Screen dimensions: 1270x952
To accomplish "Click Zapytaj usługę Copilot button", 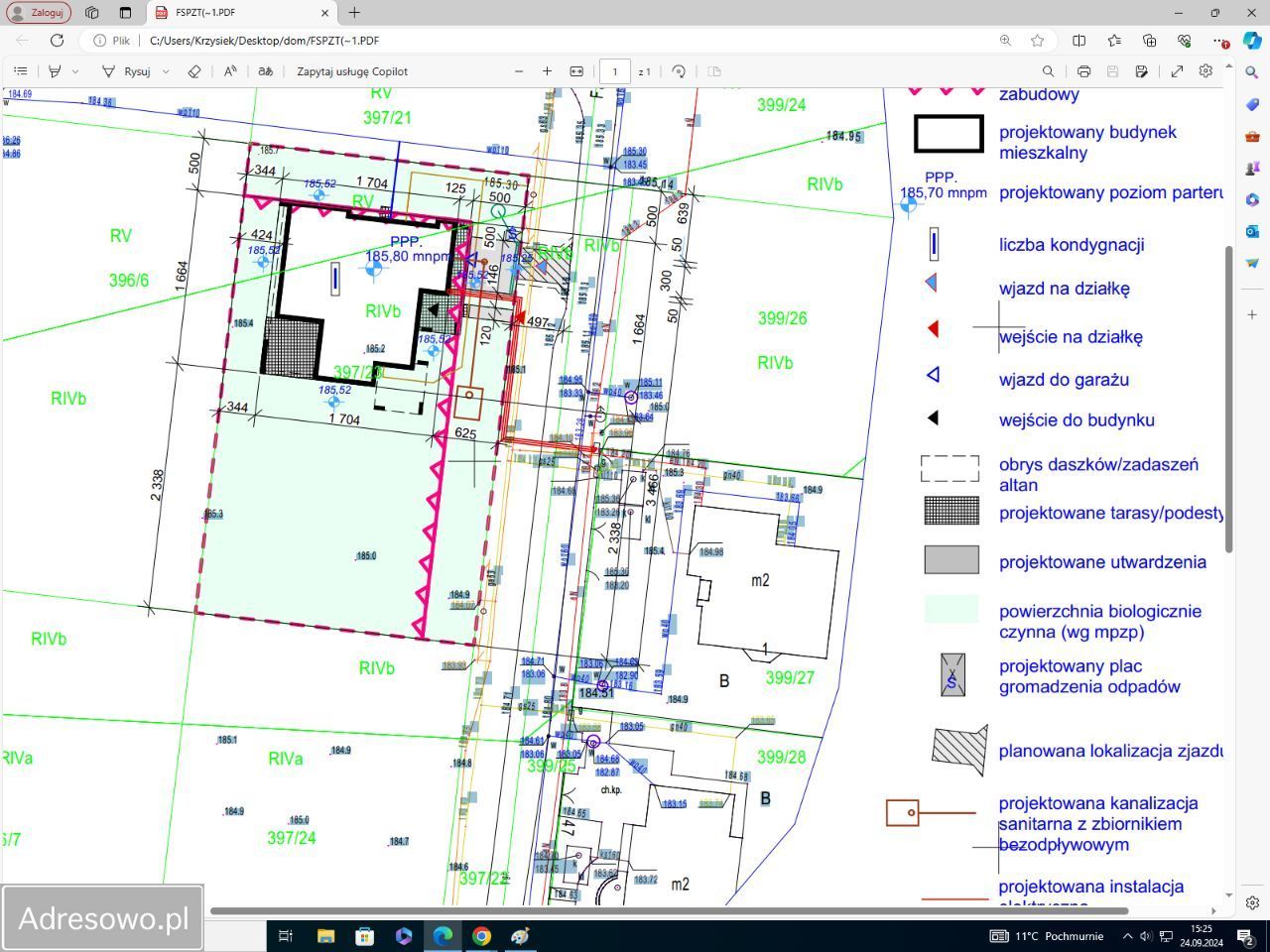I will (x=352, y=71).
